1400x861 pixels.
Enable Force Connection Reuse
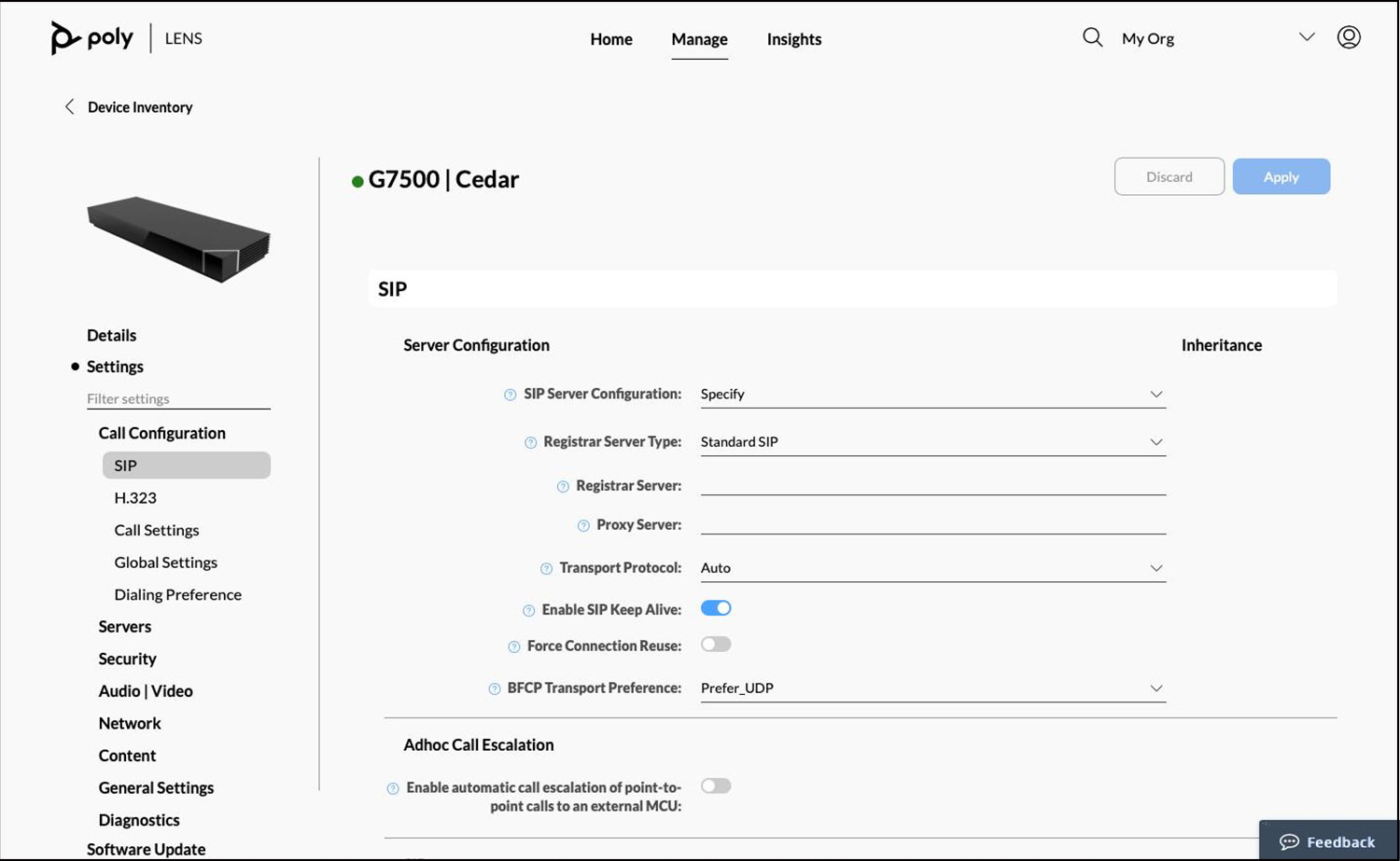(716, 644)
